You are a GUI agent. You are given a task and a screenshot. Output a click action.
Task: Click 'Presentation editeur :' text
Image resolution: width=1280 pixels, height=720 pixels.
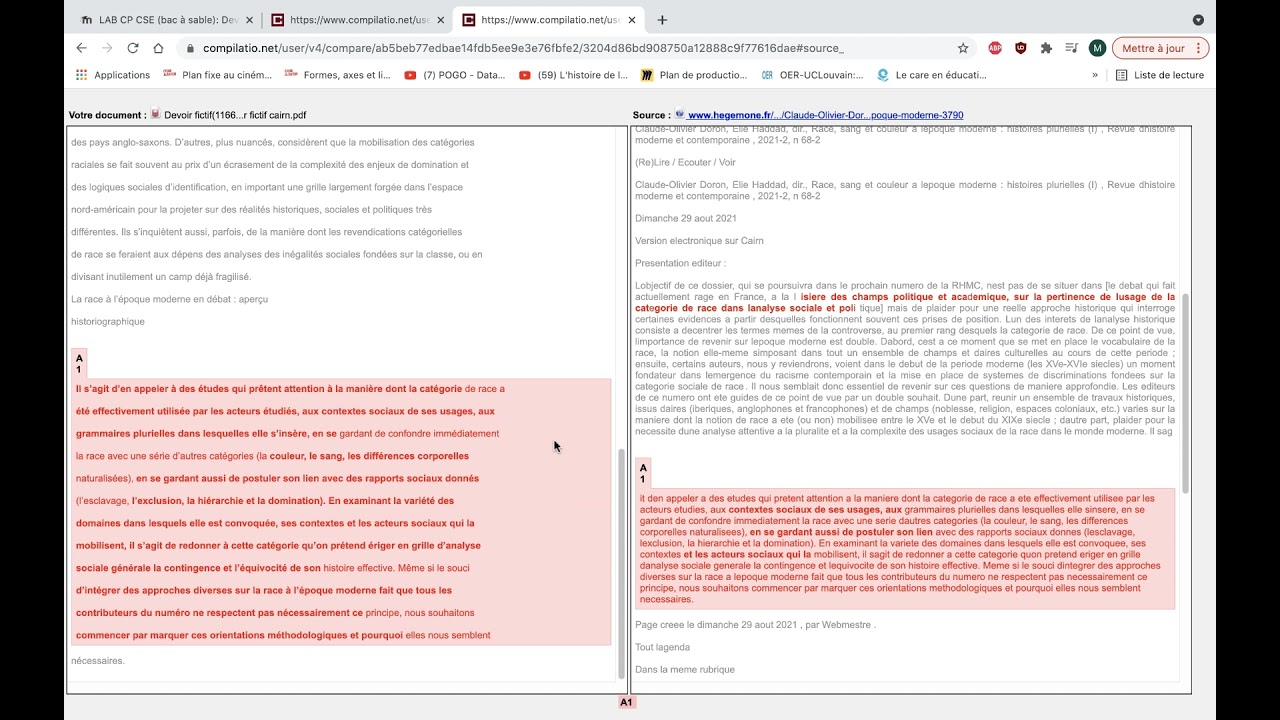(680, 263)
